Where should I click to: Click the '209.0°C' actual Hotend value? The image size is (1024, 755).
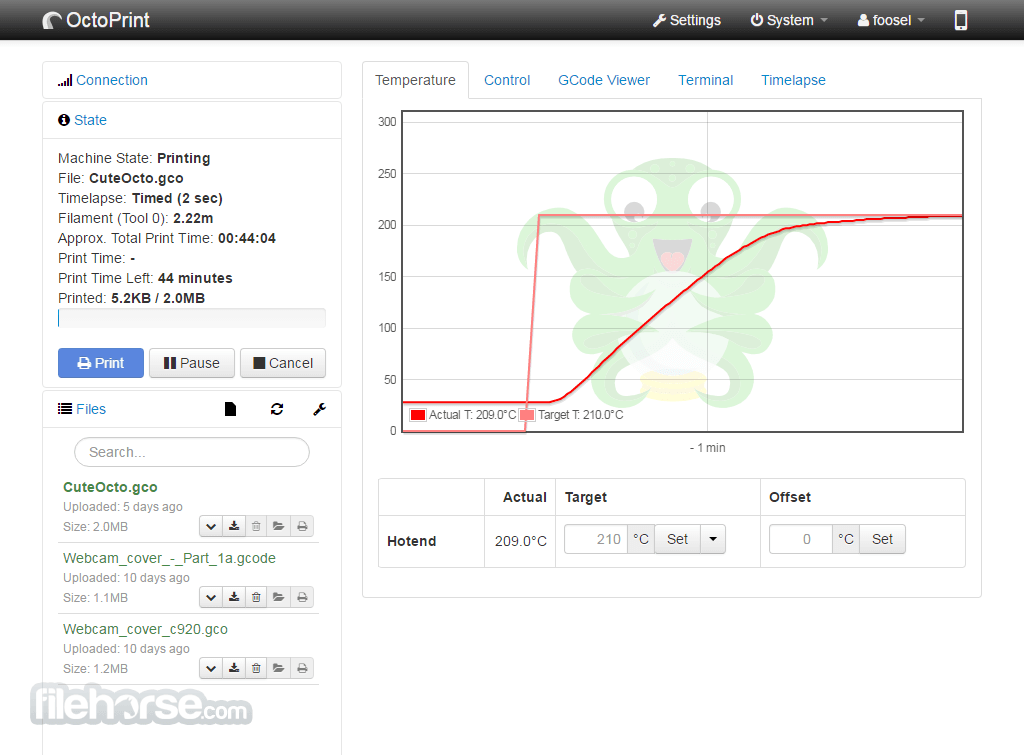tap(520, 541)
